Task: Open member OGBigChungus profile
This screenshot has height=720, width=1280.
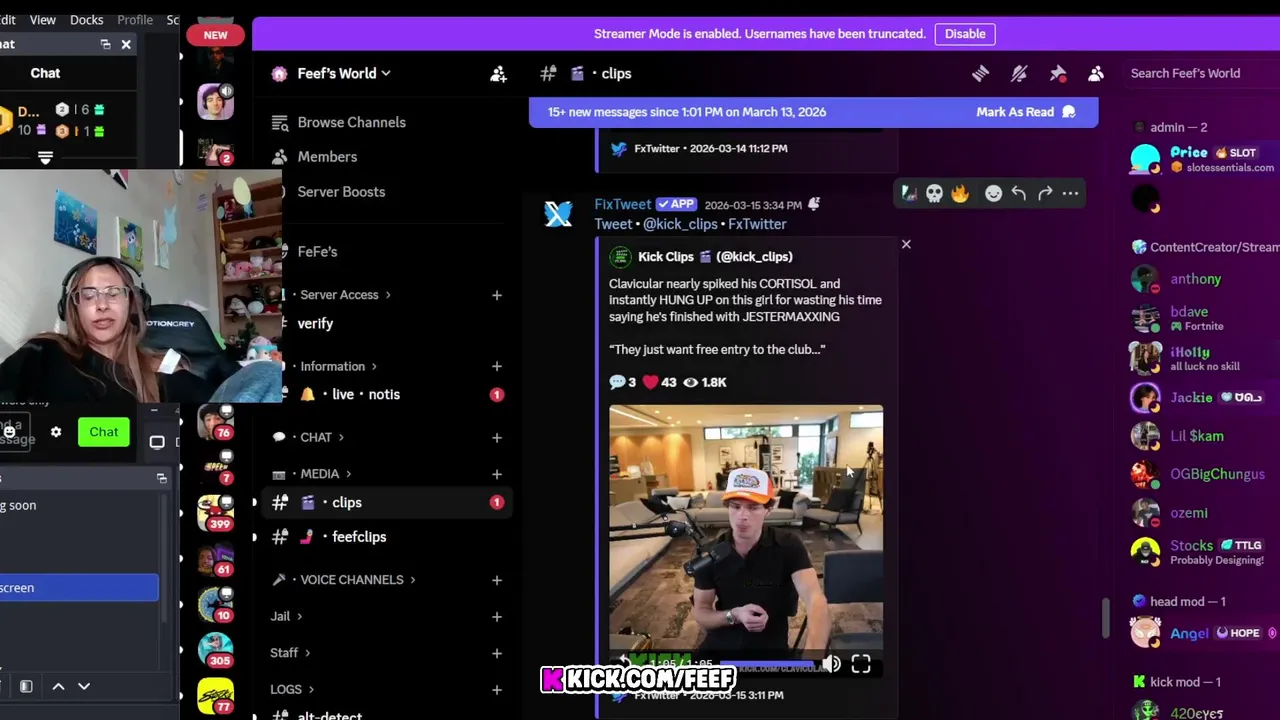Action: 1202,474
